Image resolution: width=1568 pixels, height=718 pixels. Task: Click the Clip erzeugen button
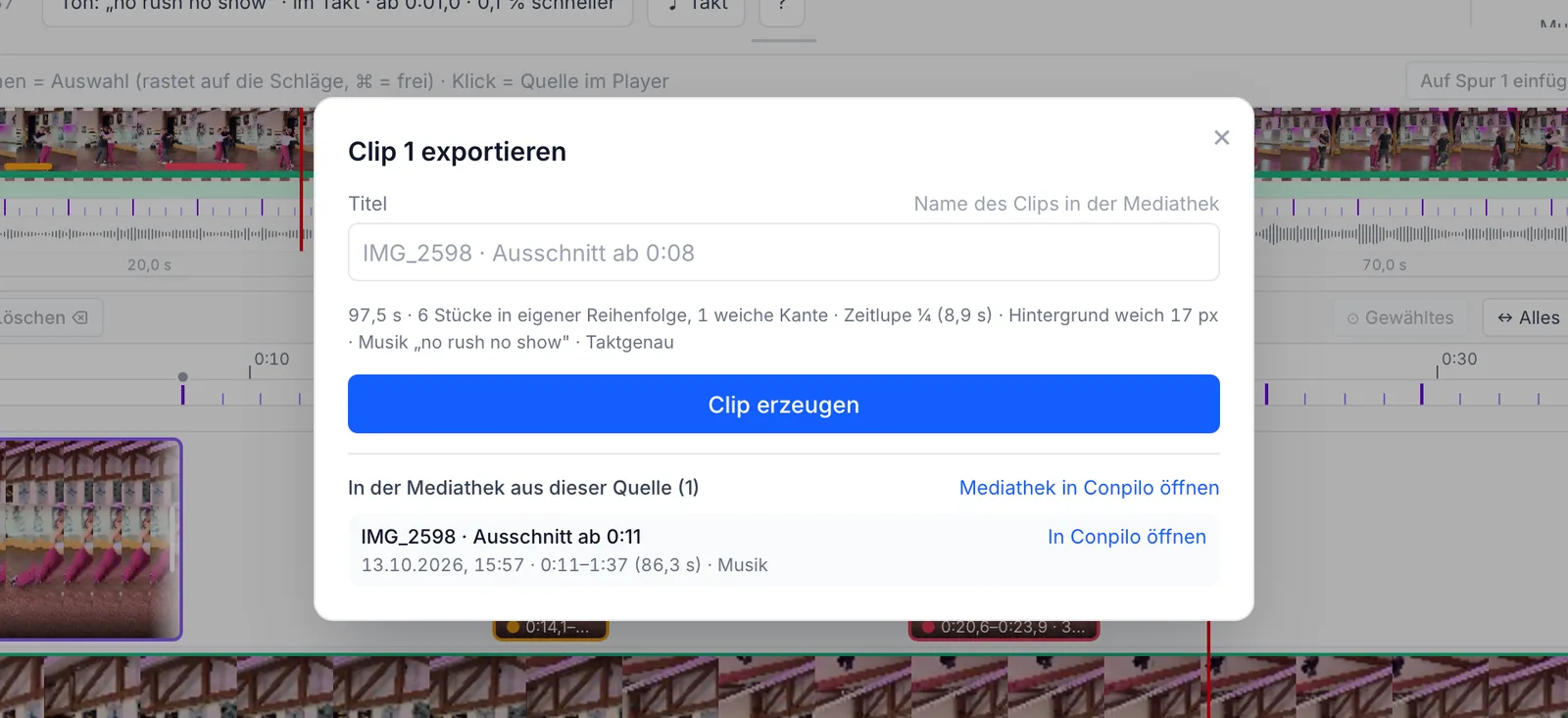[x=784, y=405]
